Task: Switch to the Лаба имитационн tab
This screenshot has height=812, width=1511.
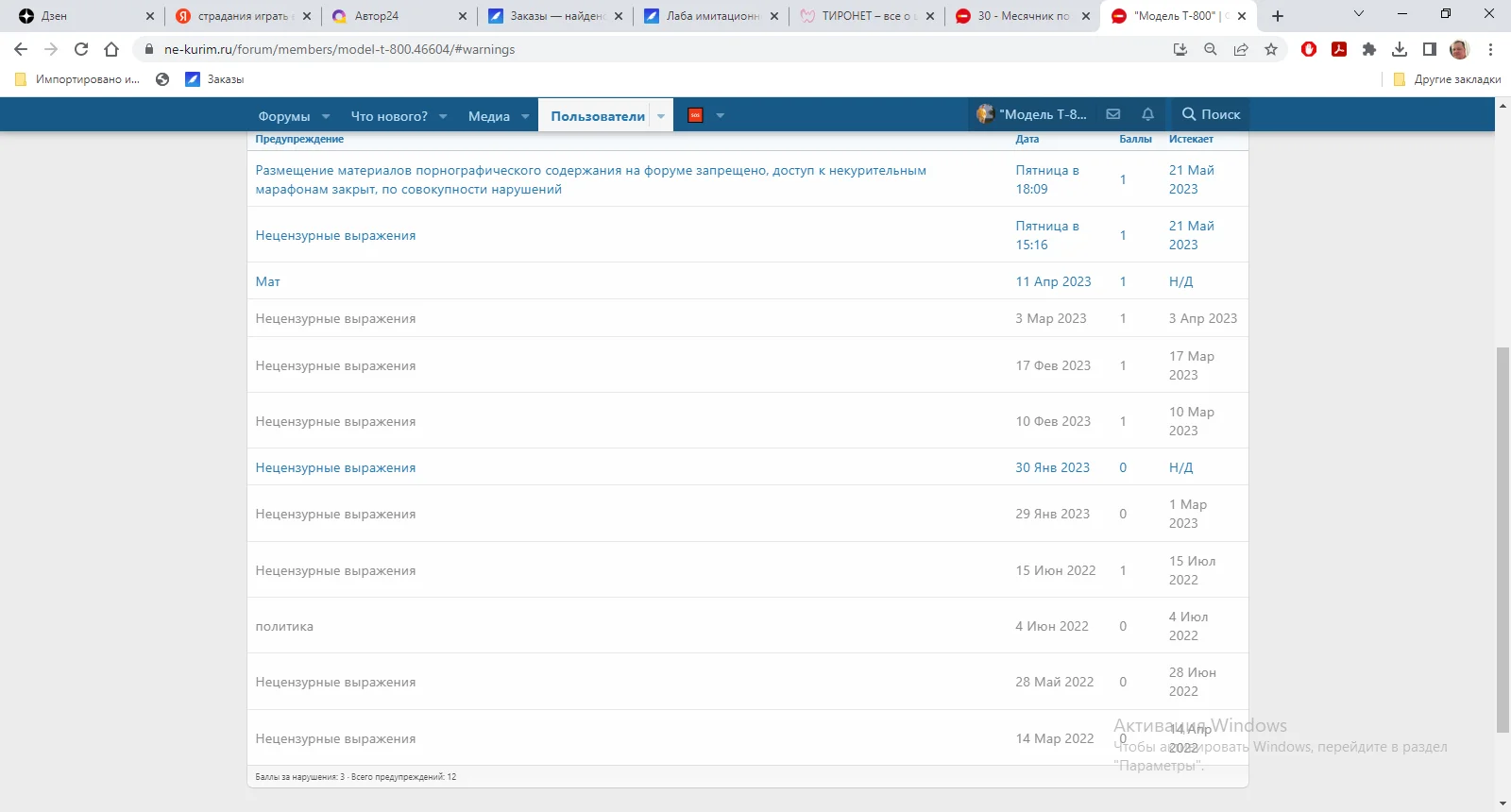Action: (710, 16)
